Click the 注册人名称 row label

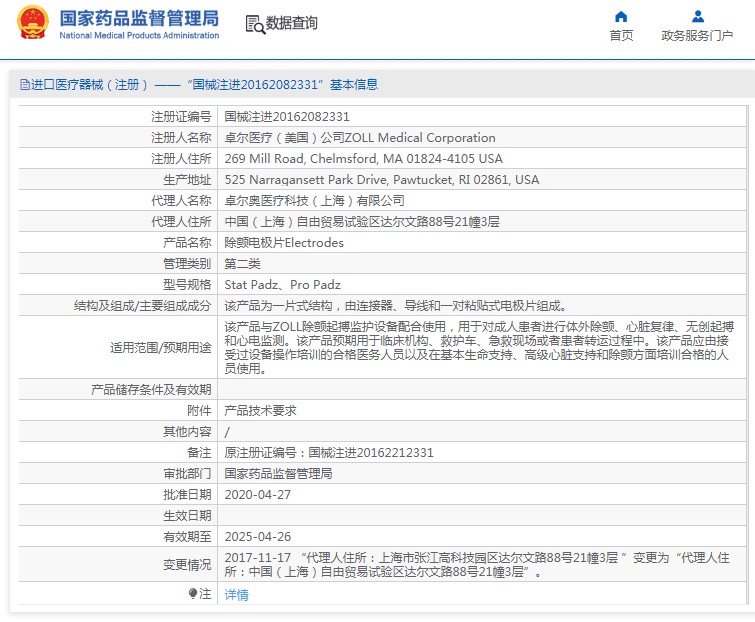click(181, 138)
